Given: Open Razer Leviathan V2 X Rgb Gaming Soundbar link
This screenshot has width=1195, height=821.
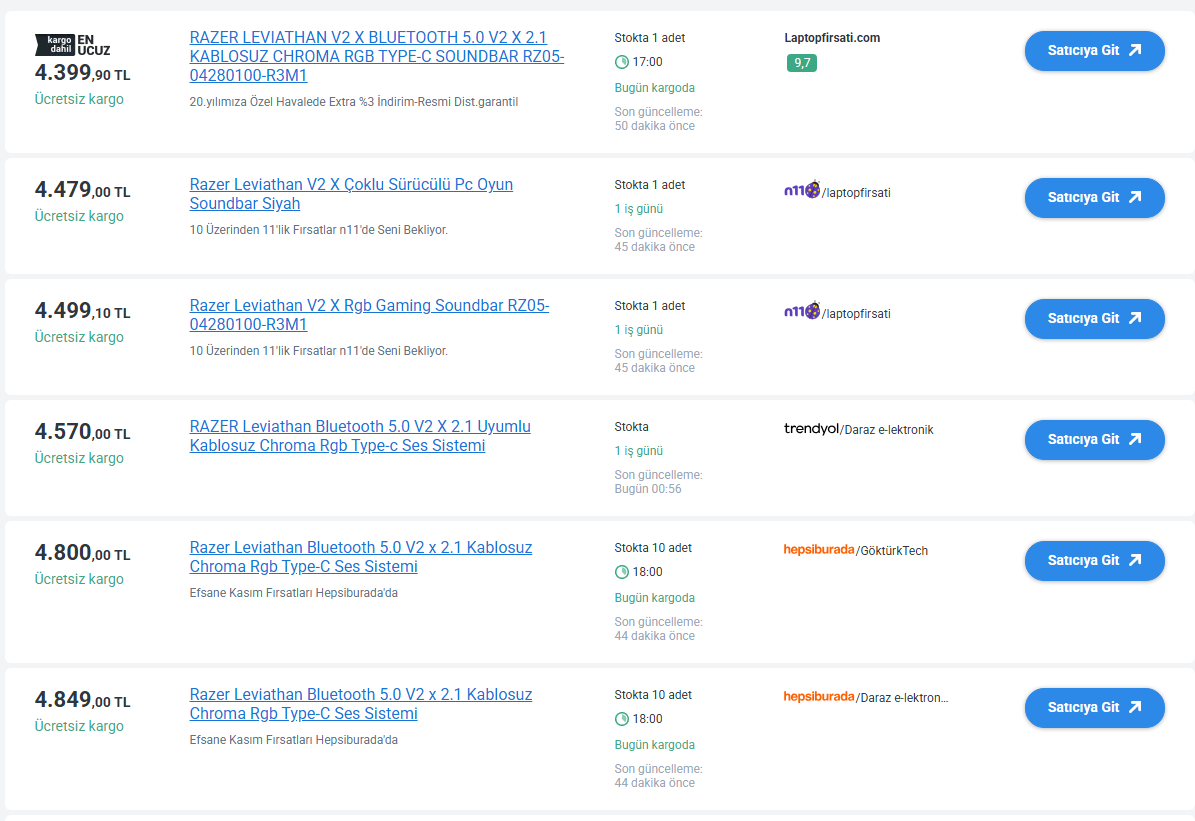Looking at the screenshot, I should [x=370, y=315].
